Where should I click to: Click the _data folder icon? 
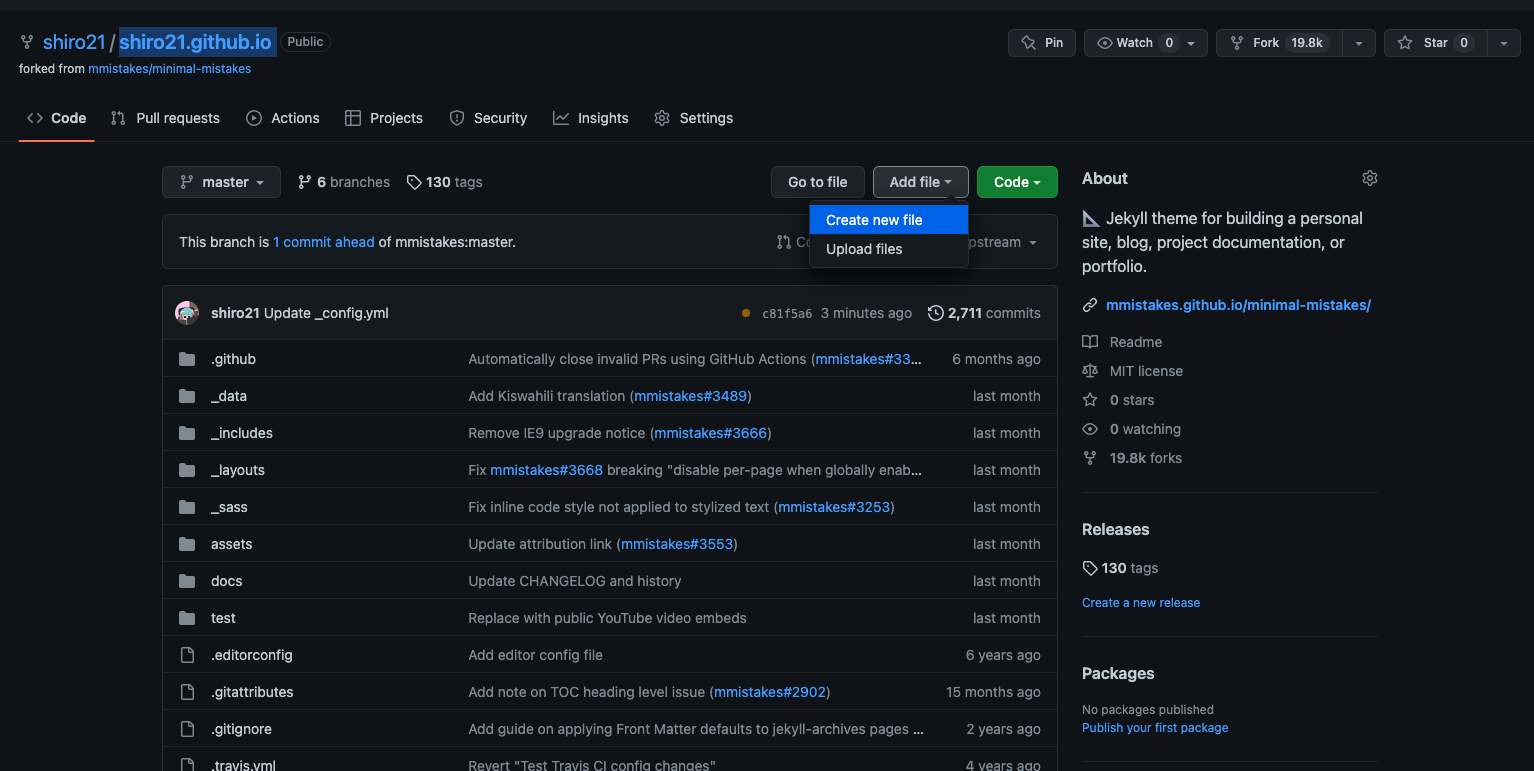click(187, 396)
